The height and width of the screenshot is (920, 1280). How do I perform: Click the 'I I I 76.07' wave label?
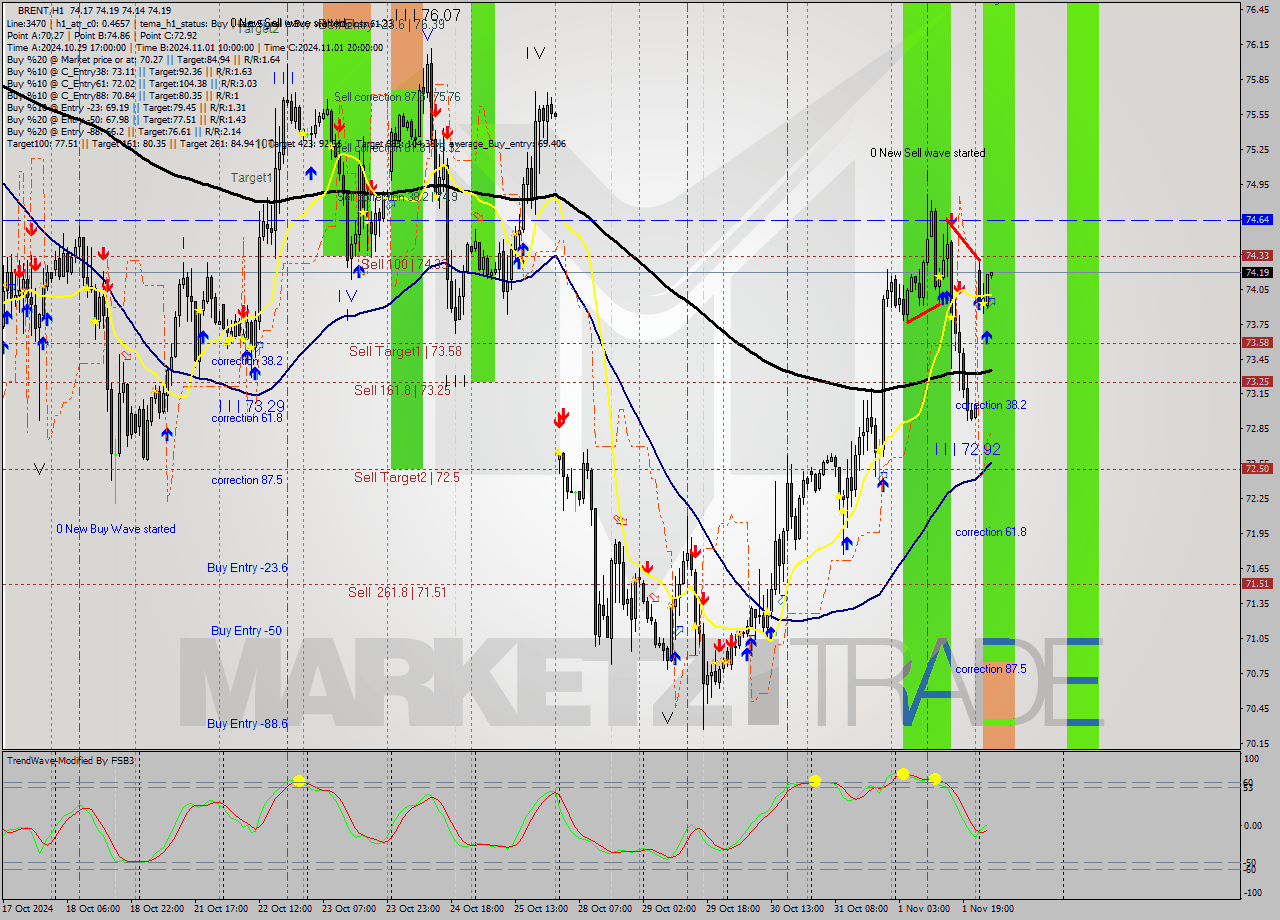(427, 15)
